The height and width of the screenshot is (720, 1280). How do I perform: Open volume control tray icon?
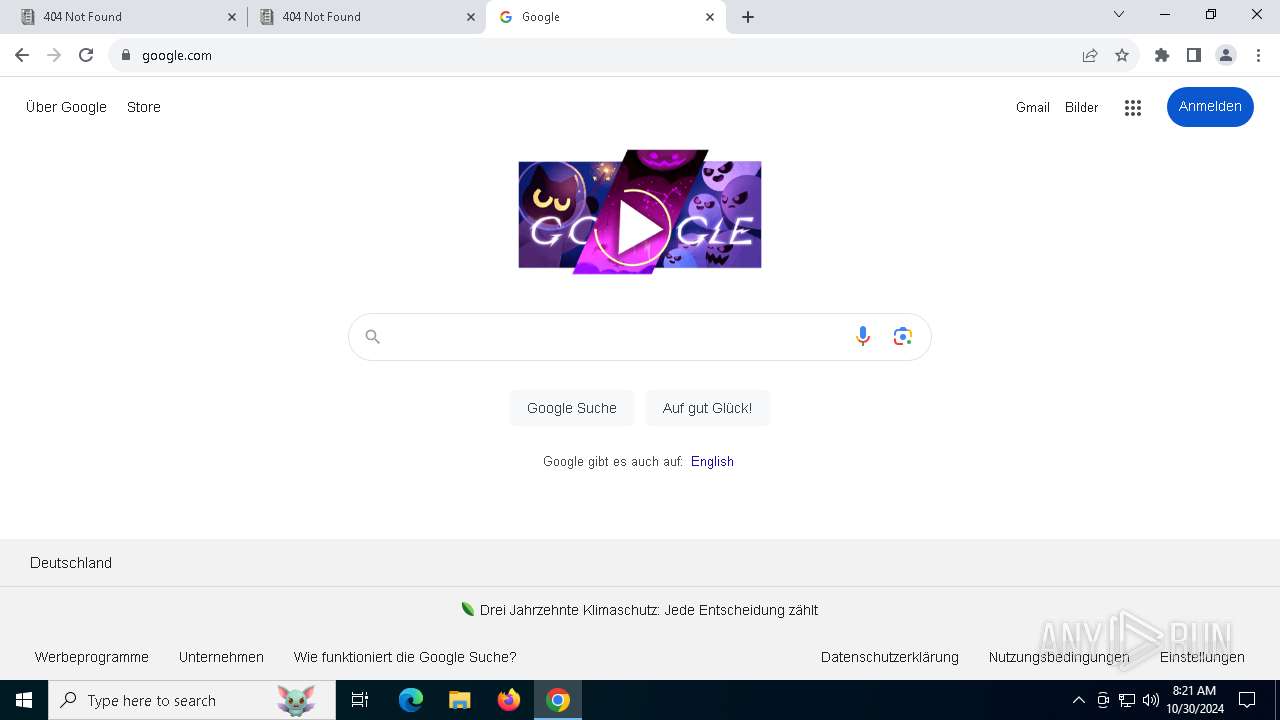point(1150,700)
